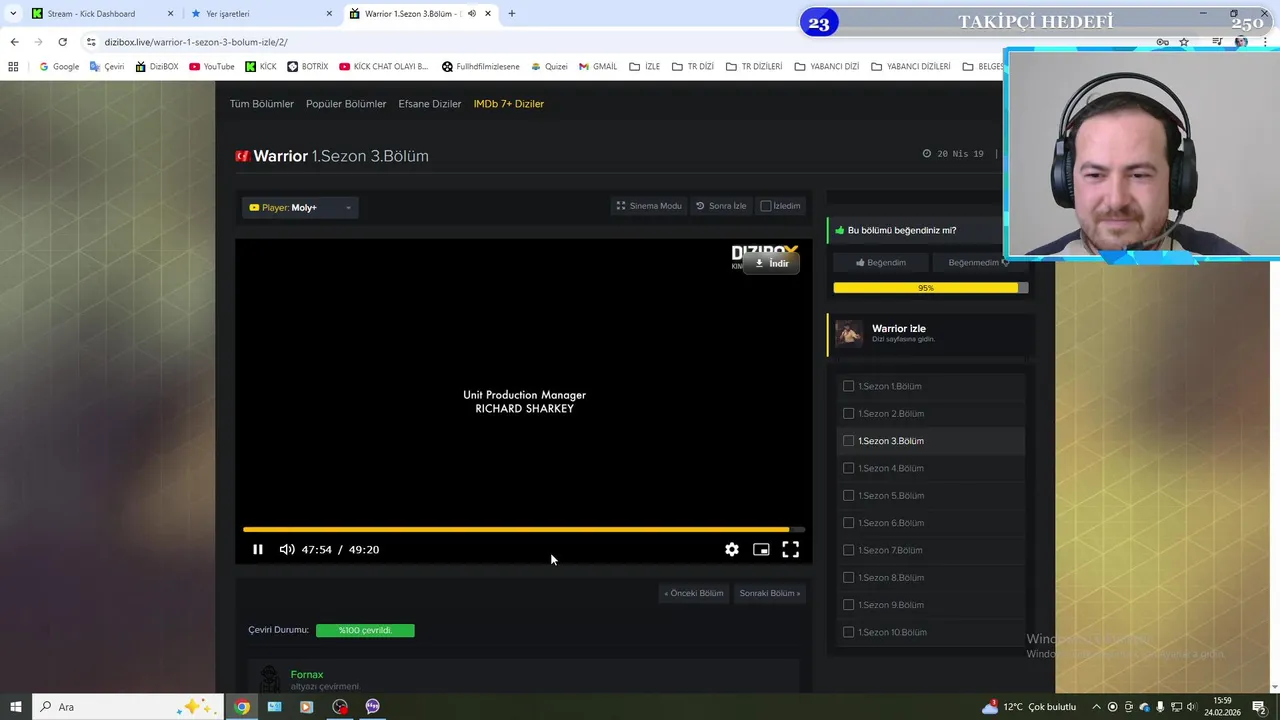Go to Önceki Bölüm
This screenshot has height=720, width=1280.
tap(694, 593)
